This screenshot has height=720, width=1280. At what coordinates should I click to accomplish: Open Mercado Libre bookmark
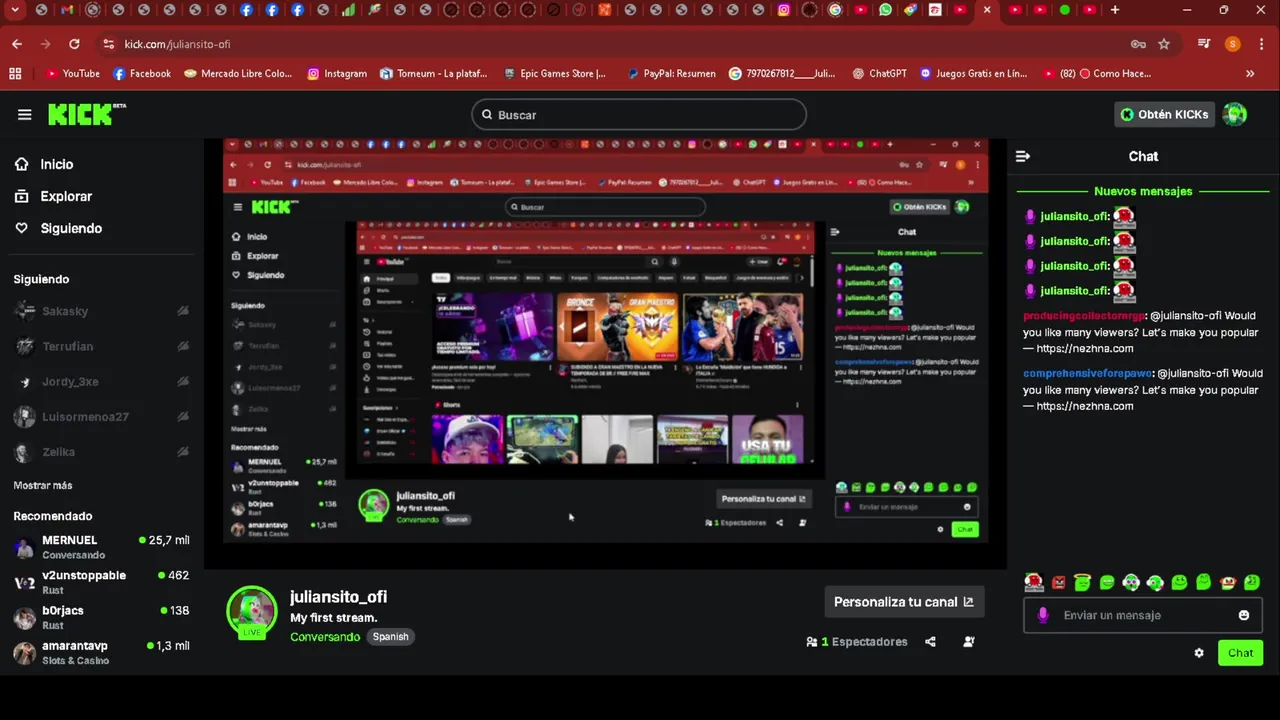(238, 73)
